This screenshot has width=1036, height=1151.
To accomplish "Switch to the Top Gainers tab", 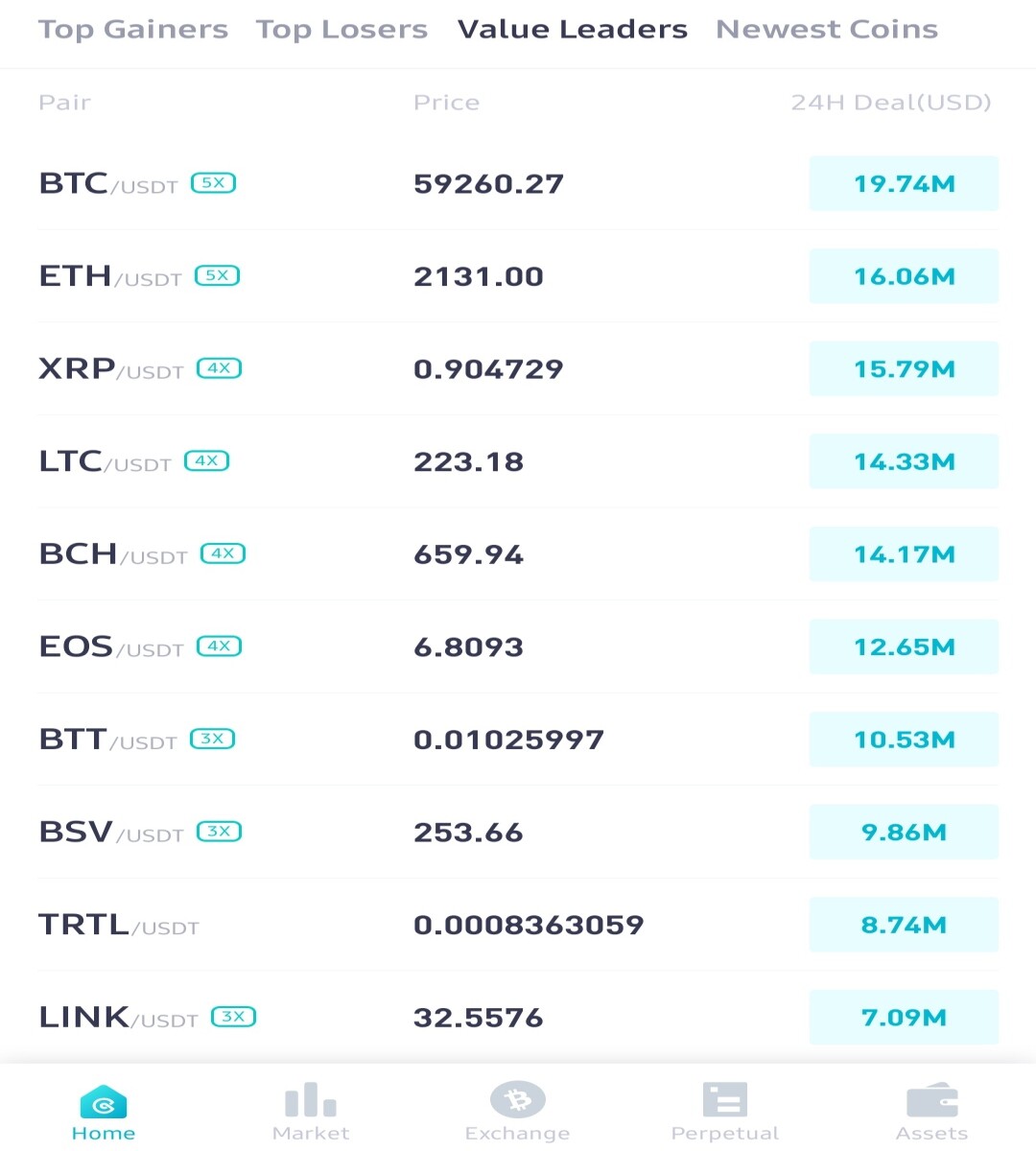I will pos(133,30).
